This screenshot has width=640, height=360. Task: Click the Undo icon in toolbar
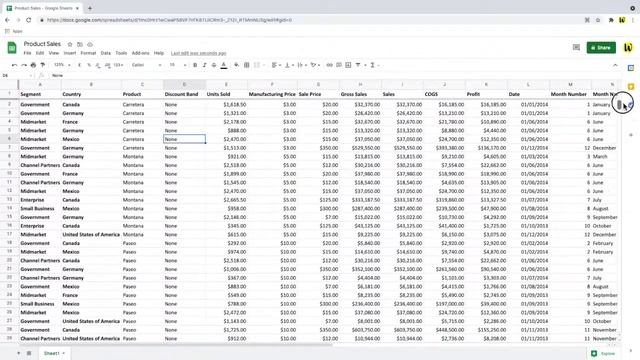point(14,65)
